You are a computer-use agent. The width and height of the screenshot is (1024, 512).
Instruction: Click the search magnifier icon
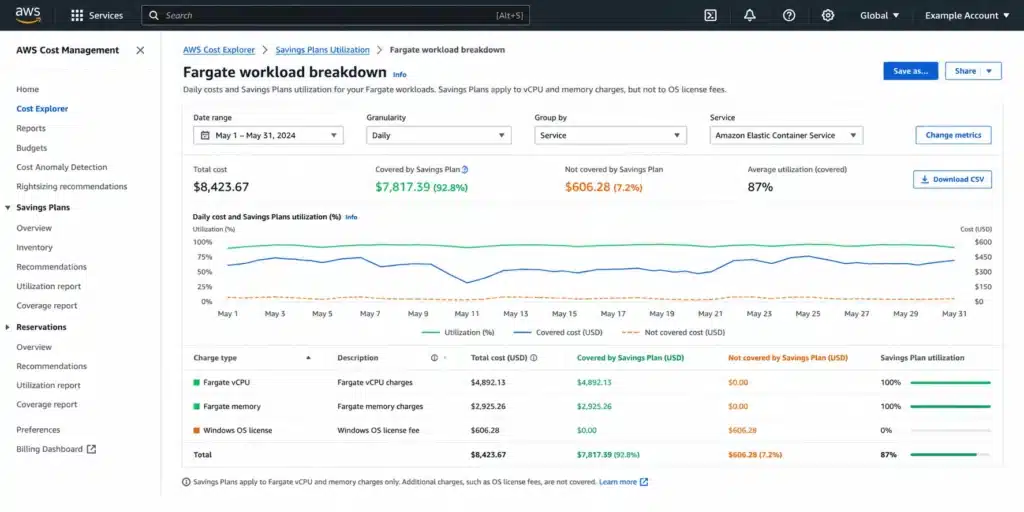[154, 15]
